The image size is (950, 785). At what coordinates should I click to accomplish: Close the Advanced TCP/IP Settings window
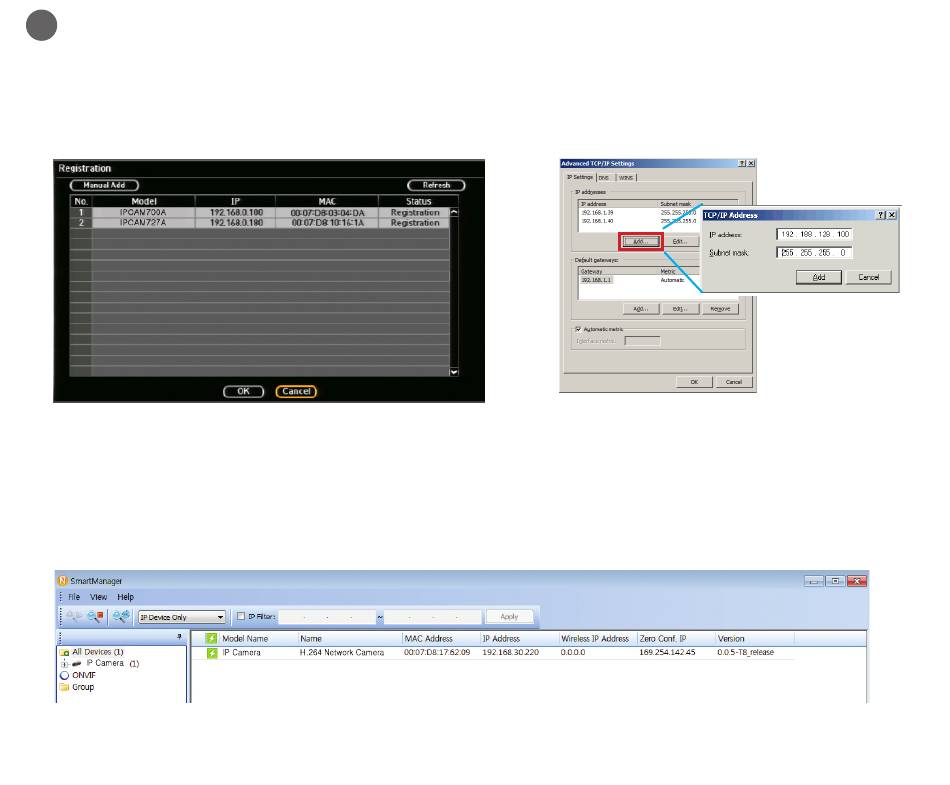pyautogui.click(x=751, y=164)
